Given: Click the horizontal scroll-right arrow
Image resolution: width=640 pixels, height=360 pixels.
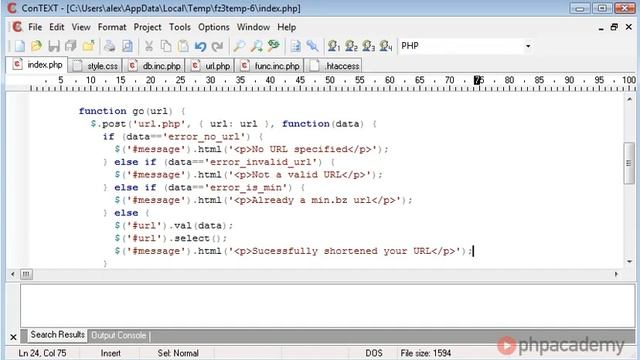Looking at the screenshot, I should coord(616,274).
